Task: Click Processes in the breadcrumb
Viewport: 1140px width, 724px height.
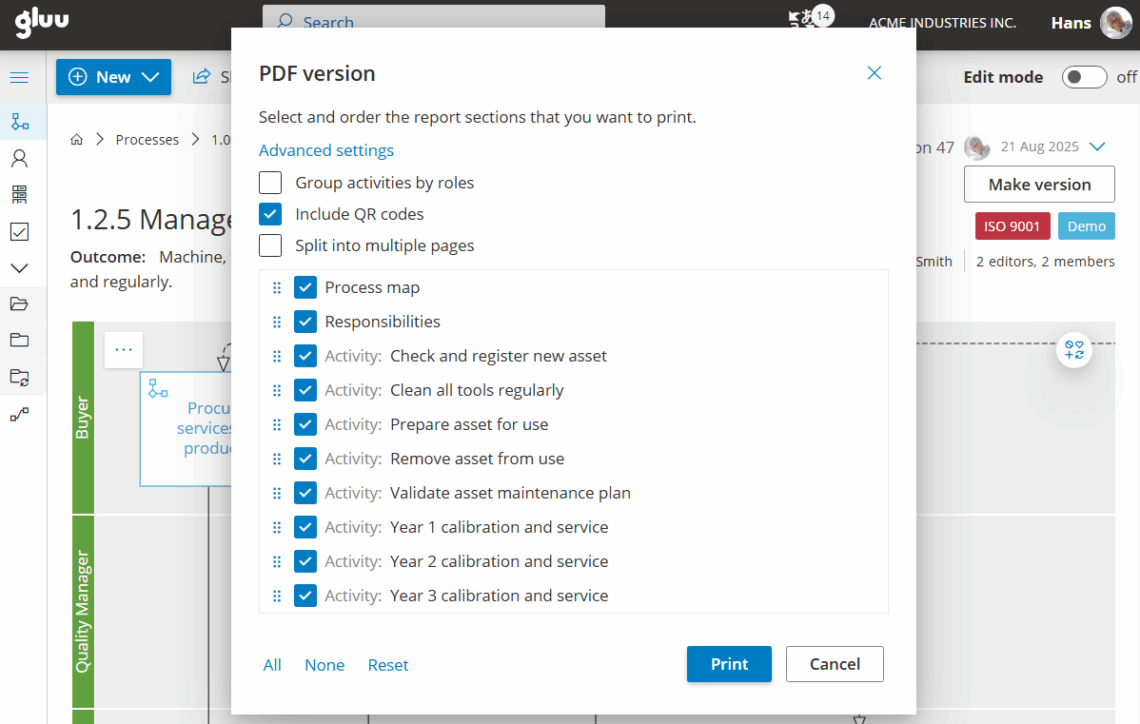Action: (147, 140)
